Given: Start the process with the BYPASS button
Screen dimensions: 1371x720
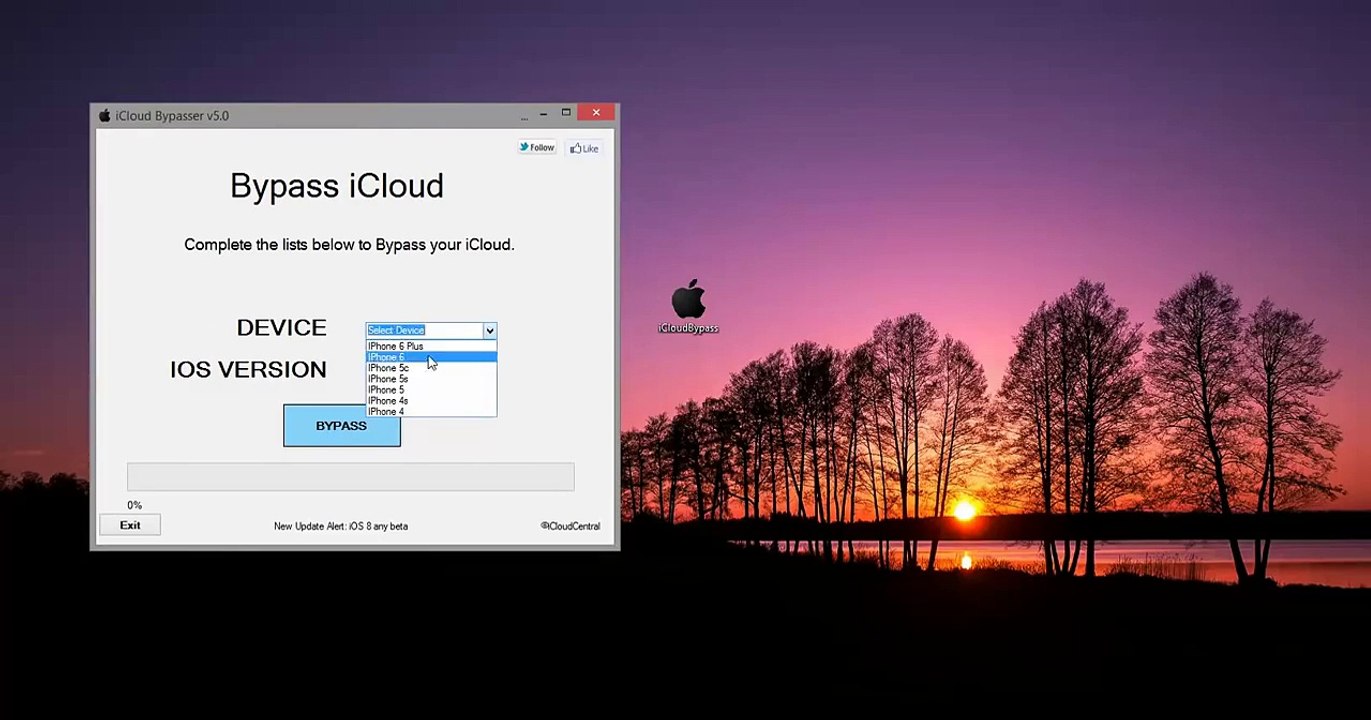Looking at the screenshot, I should click(342, 426).
